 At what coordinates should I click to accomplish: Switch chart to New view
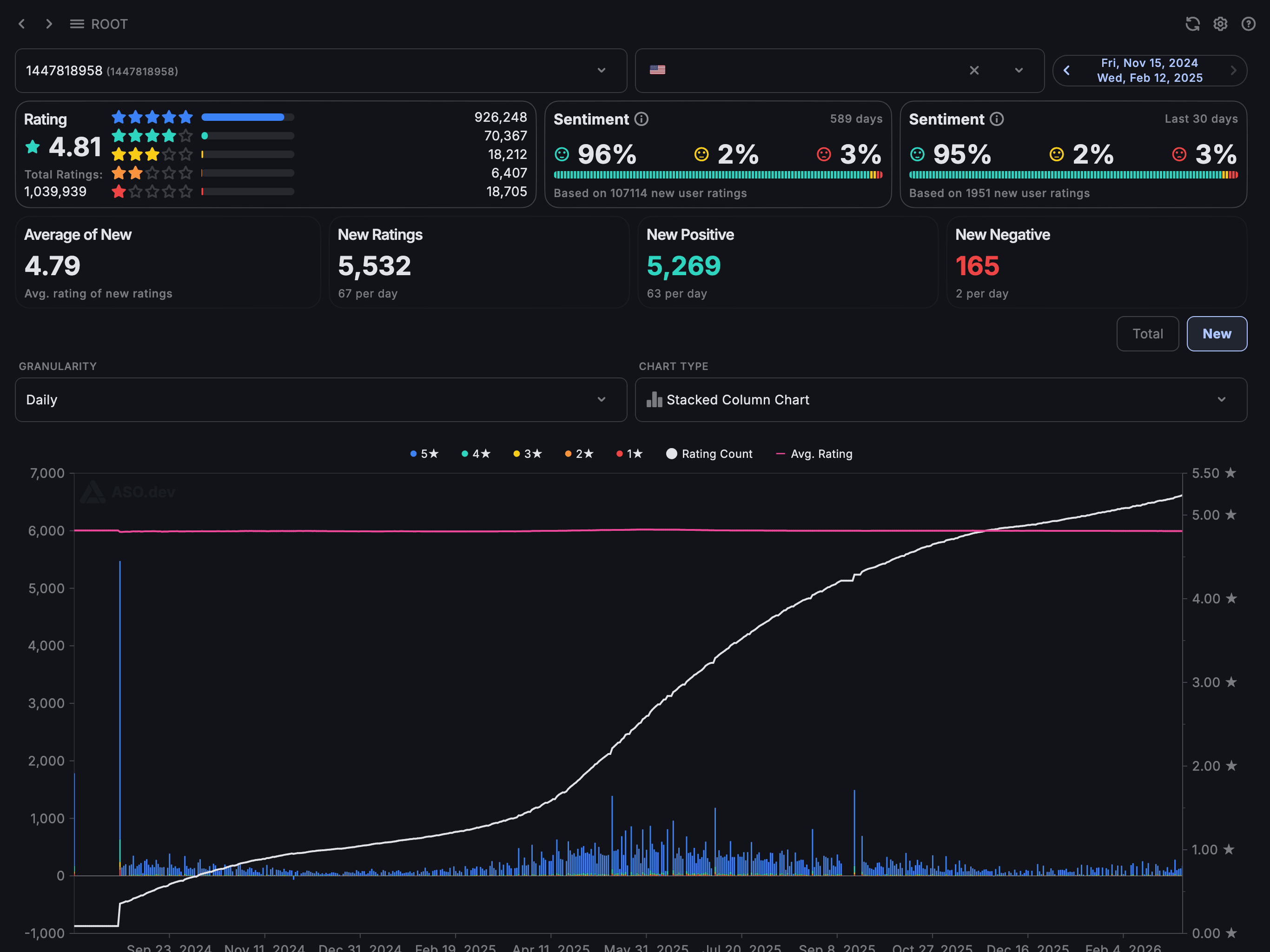tap(1217, 334)
